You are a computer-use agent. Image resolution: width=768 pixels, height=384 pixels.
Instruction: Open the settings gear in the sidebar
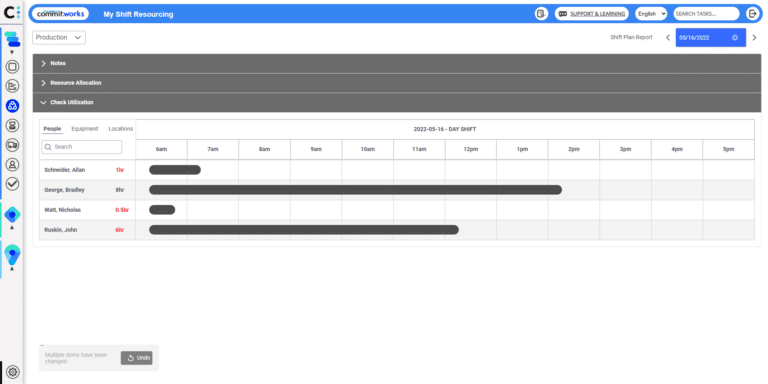coord(12,372)
